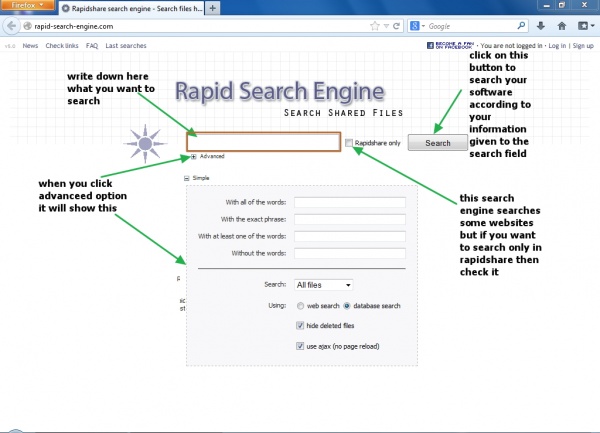
Task: Click the browser back arrow button
Action: 11,26
